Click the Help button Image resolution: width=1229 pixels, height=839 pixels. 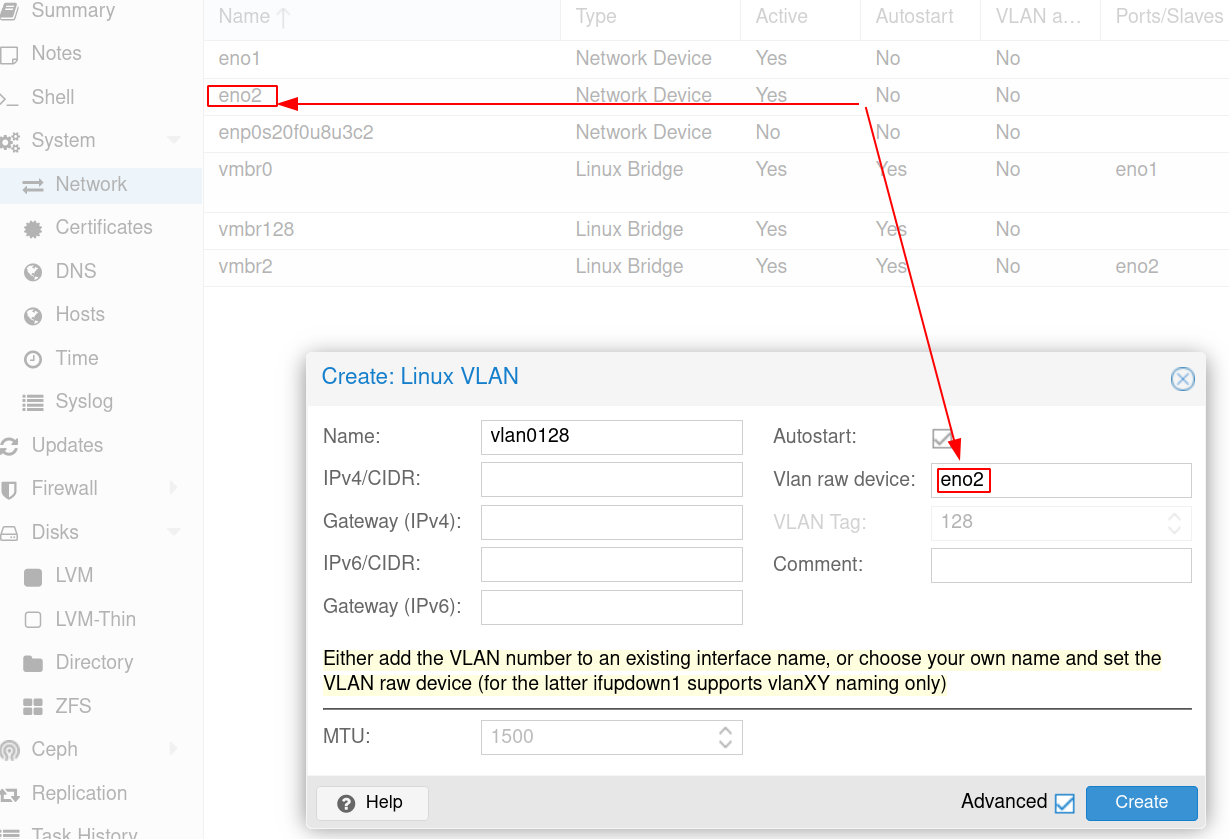(372, 802)
